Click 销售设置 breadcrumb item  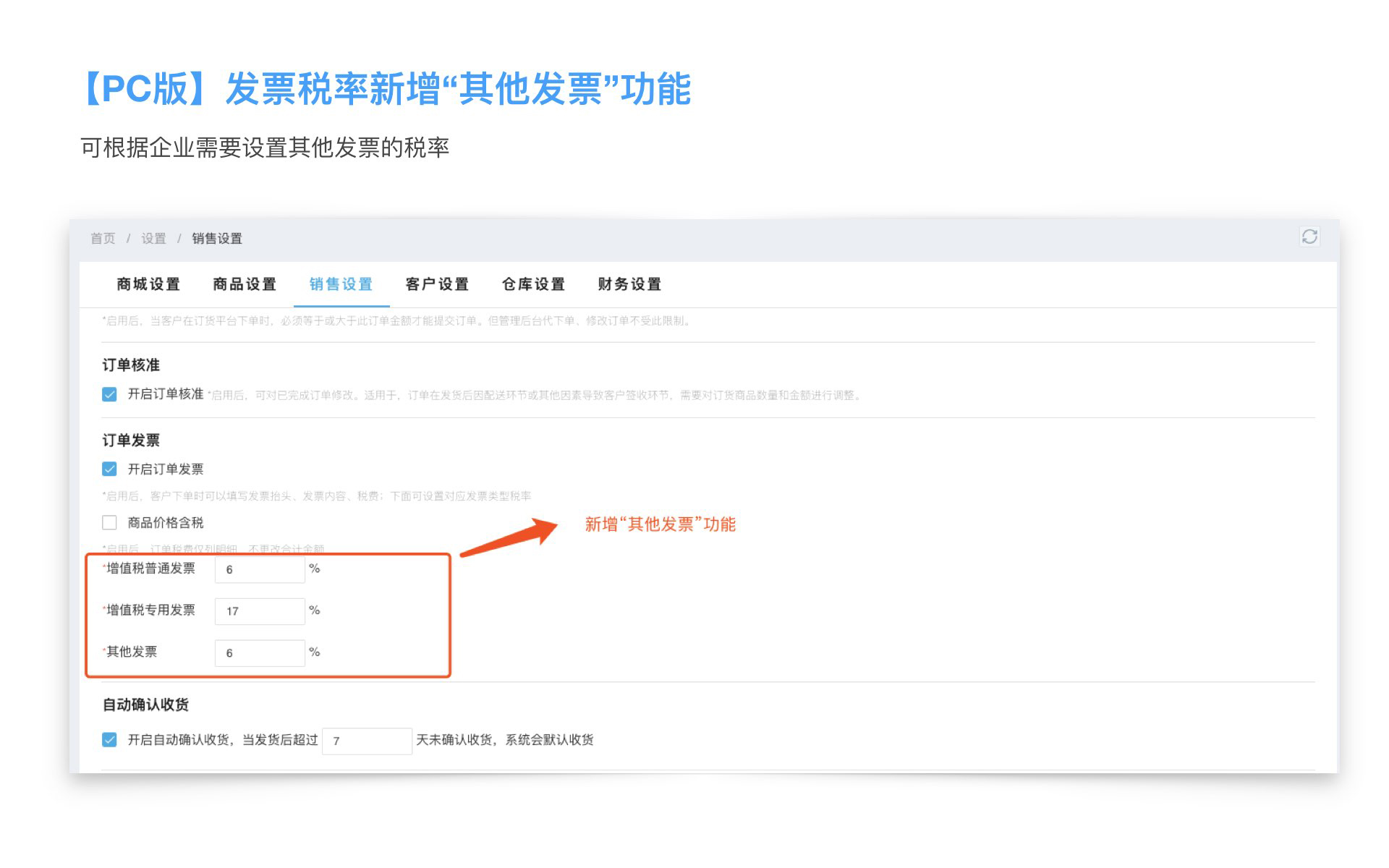click(x=217, y=239)
